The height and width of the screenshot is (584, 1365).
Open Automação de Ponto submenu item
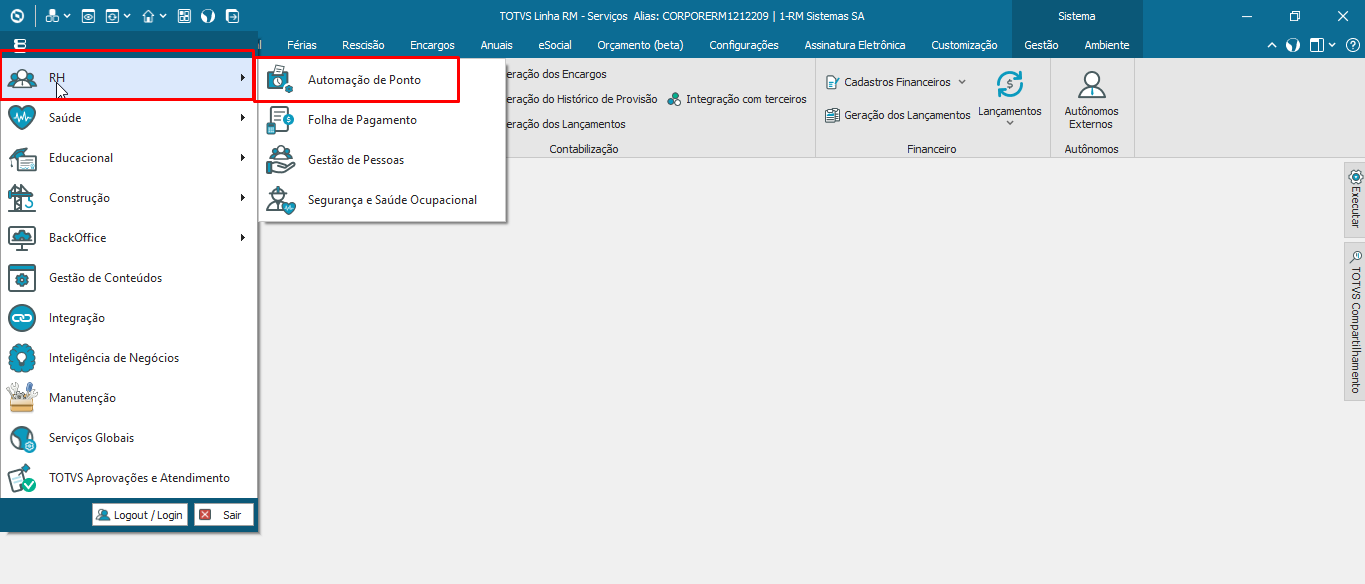(382, 80)
